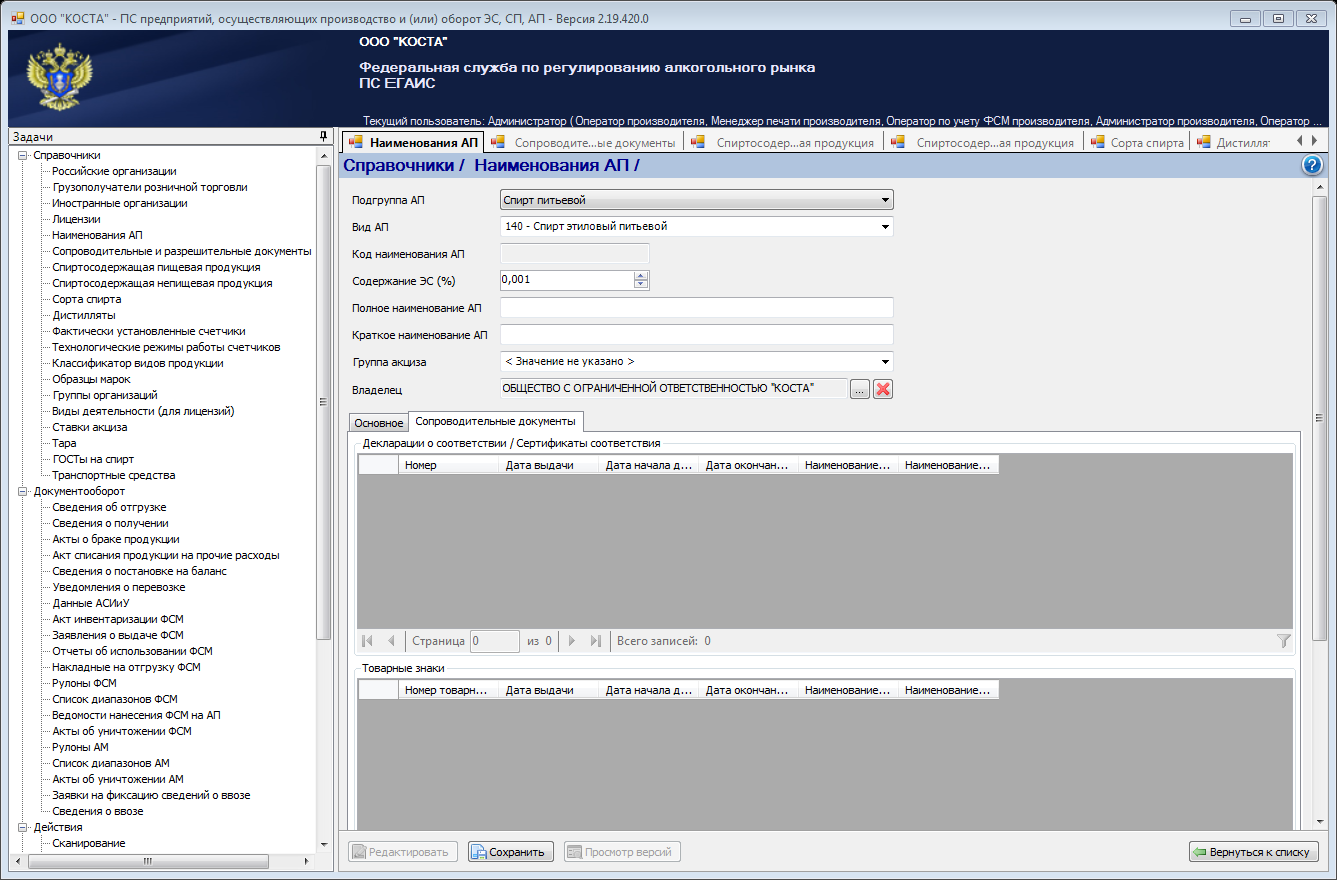
Task: Open the Группа акциза dropdown
Action: coord(885,362)
